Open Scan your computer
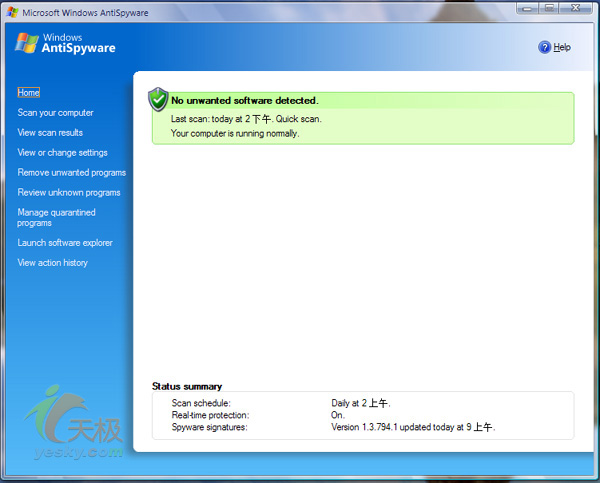 coord(55,113)
